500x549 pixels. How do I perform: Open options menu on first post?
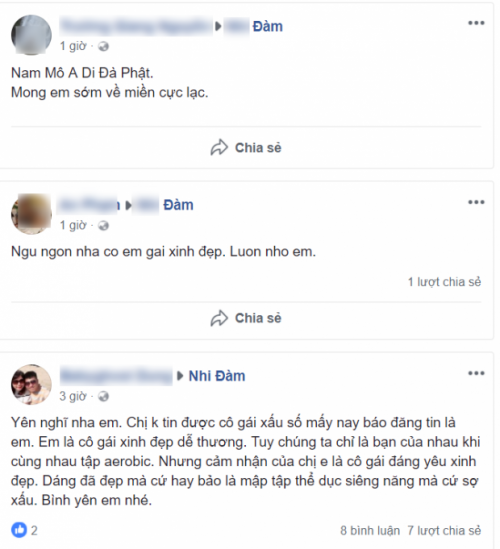tap(476, 23)
